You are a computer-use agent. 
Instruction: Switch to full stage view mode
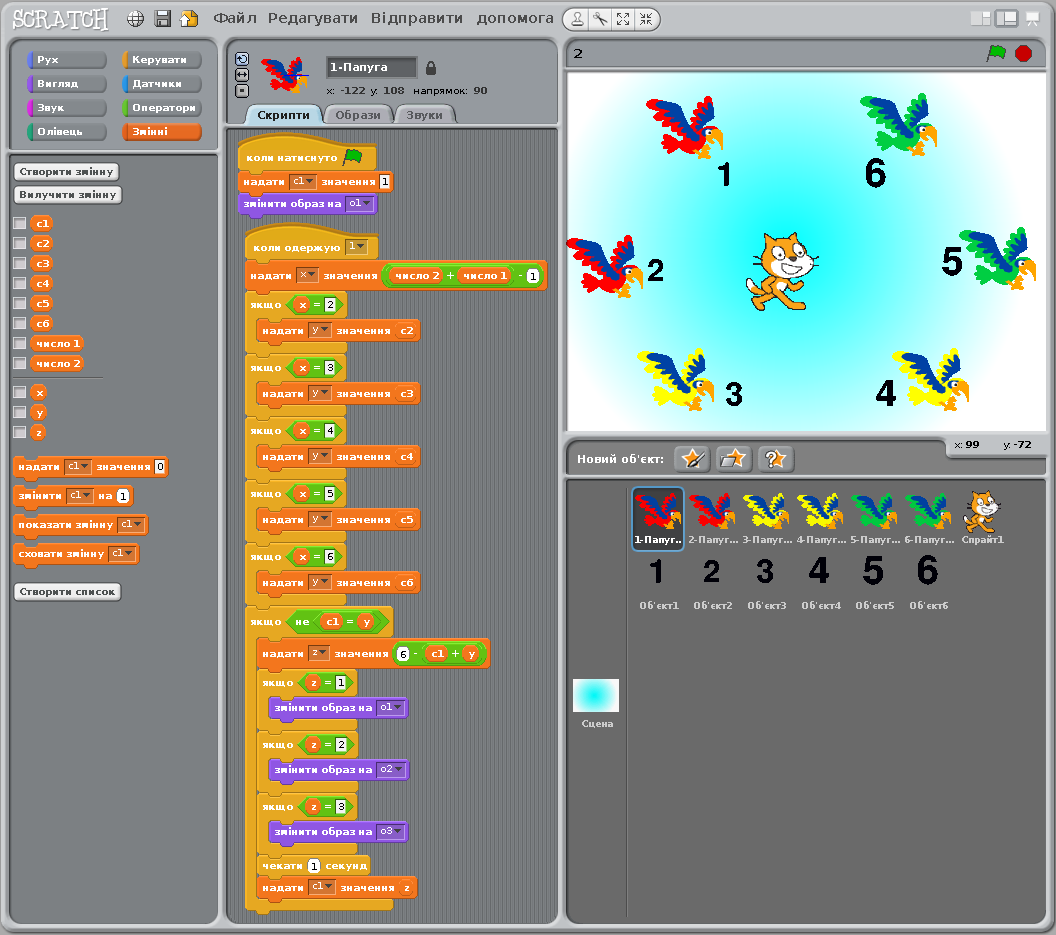click(1006, 19)
